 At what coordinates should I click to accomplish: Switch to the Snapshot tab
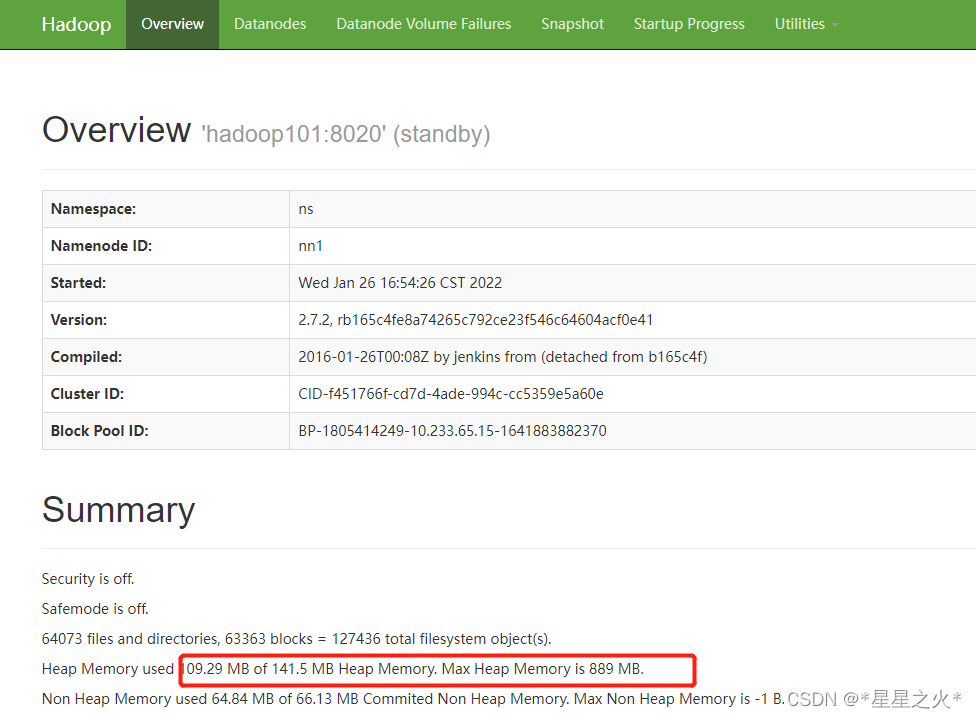[x=572, y=24]
